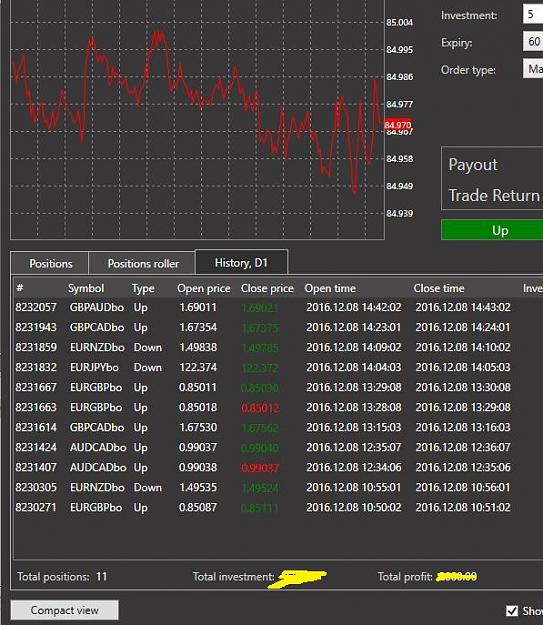Select order row 8232057
The image size is (543, 625).
click(x=278, y=307)
